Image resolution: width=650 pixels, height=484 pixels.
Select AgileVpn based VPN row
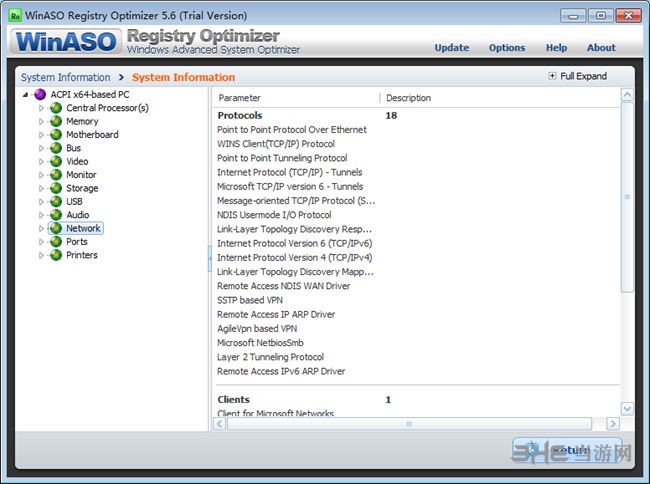417,329
